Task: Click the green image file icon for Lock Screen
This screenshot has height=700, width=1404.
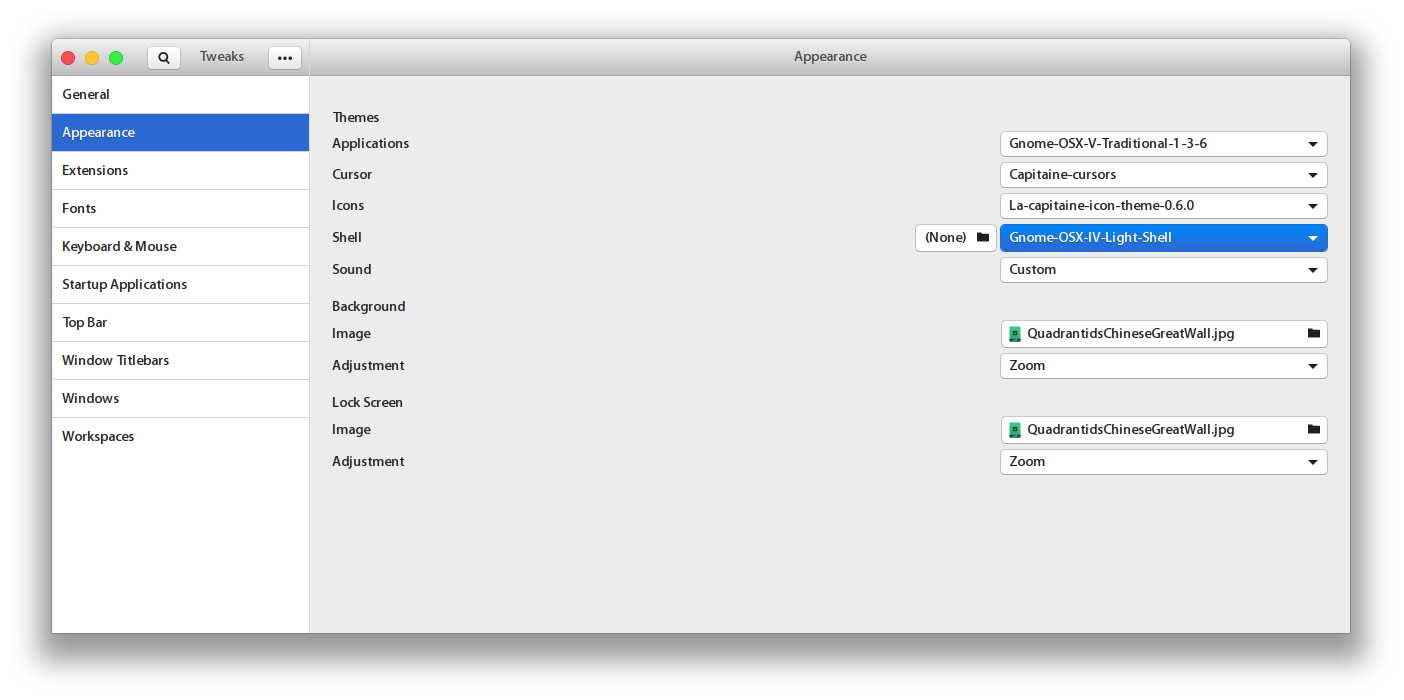Action: [x=1015, y=430]
